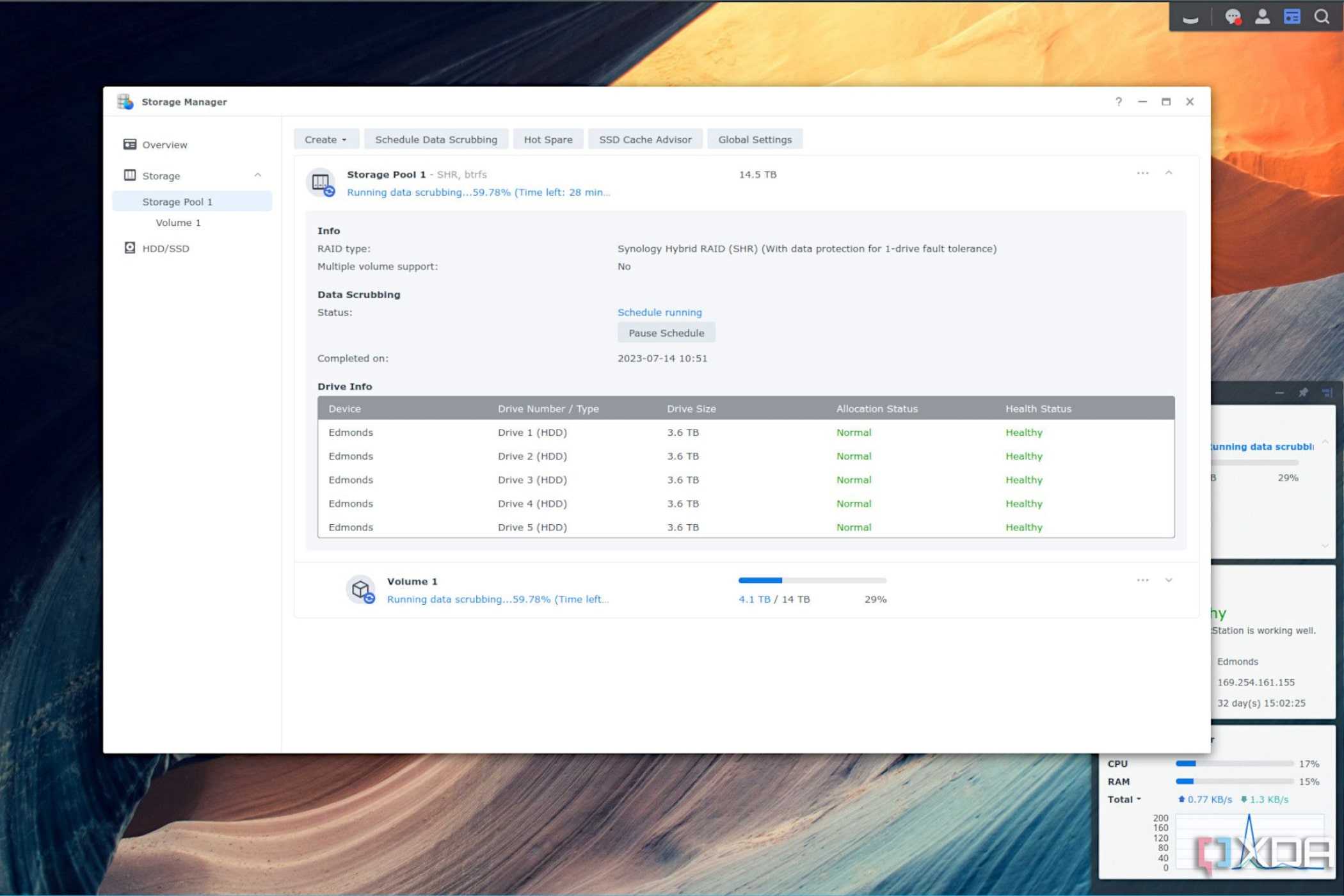
Task: Click the Volume 1 cube icon
Action: [361, 589]
